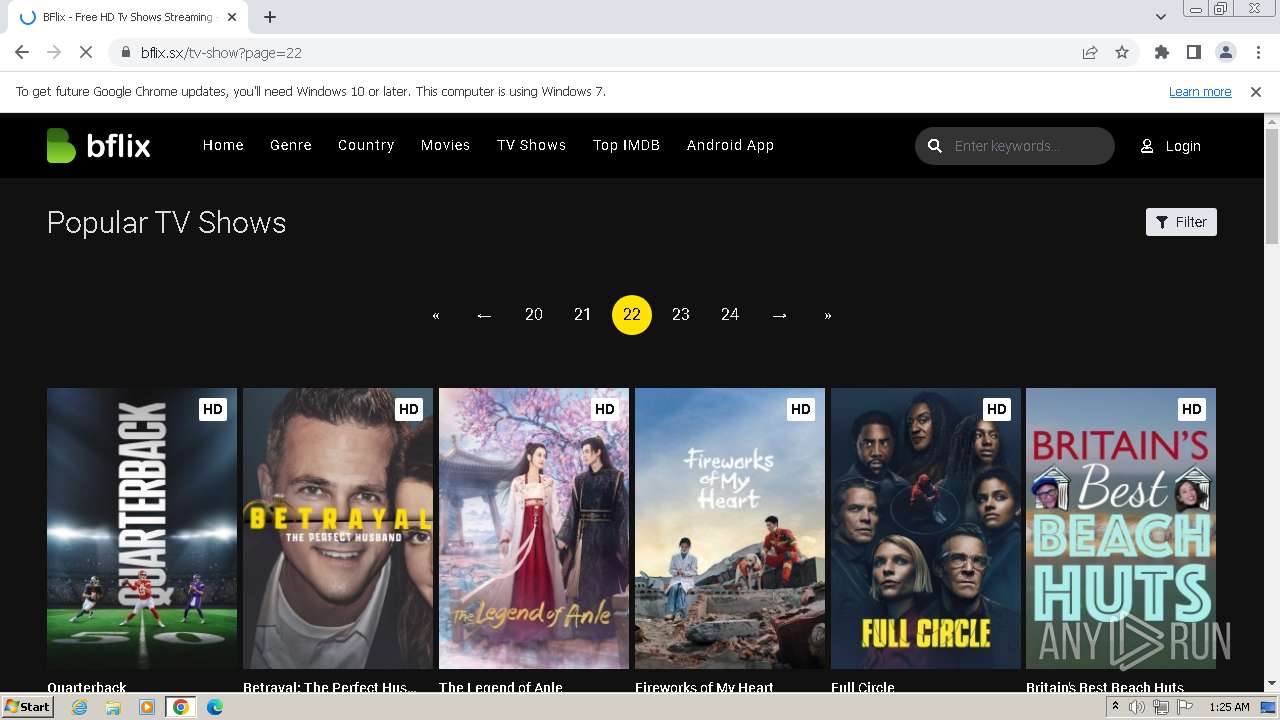This screenshot has height=720, width=1280.
Task: Click the Login button
Action: 1171,146
